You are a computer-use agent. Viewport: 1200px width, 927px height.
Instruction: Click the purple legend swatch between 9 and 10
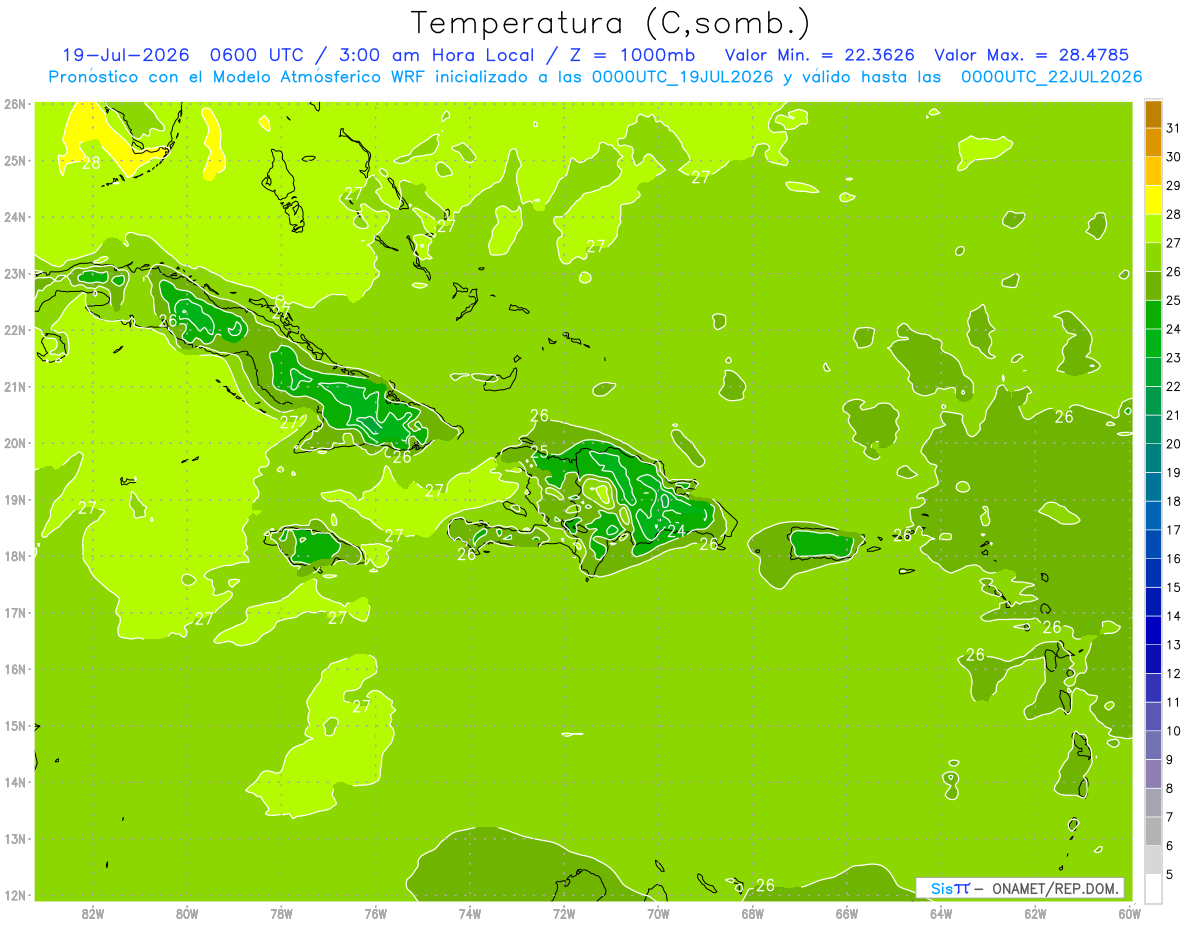[x=1153, y=746]
